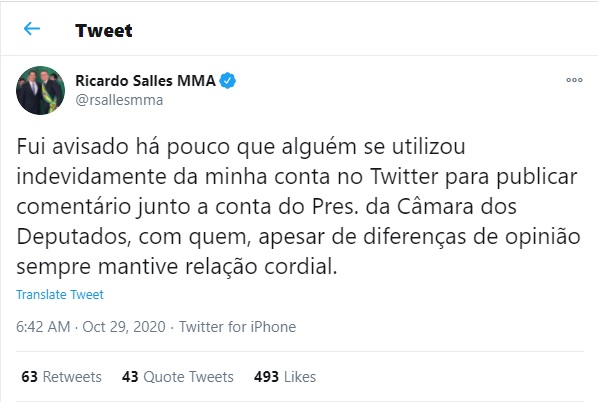Open the Ricardo Salles MMA display name
This screenshot has width=598, height=402.
145,80
